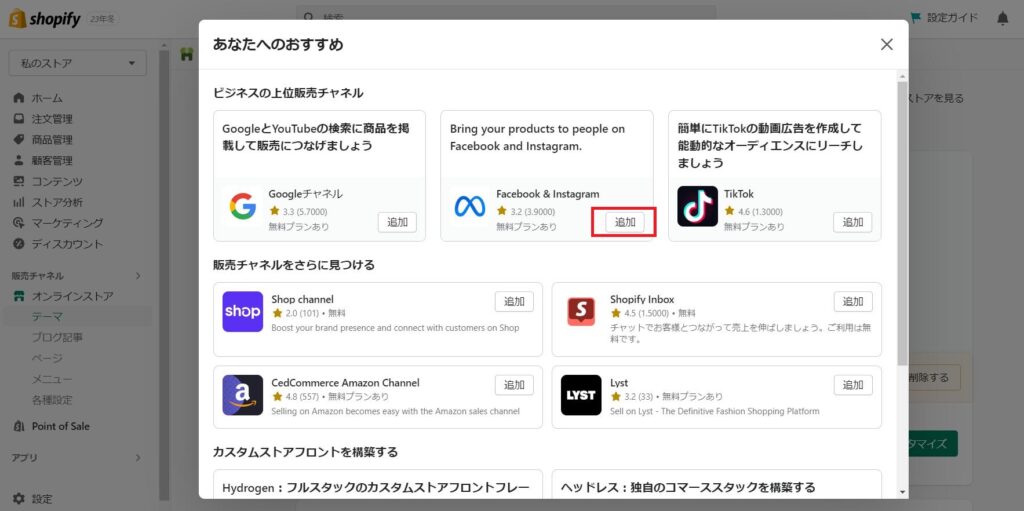Click the Shopify logo
Screen dimensions: 1024x511
click(x=44, y=19)
